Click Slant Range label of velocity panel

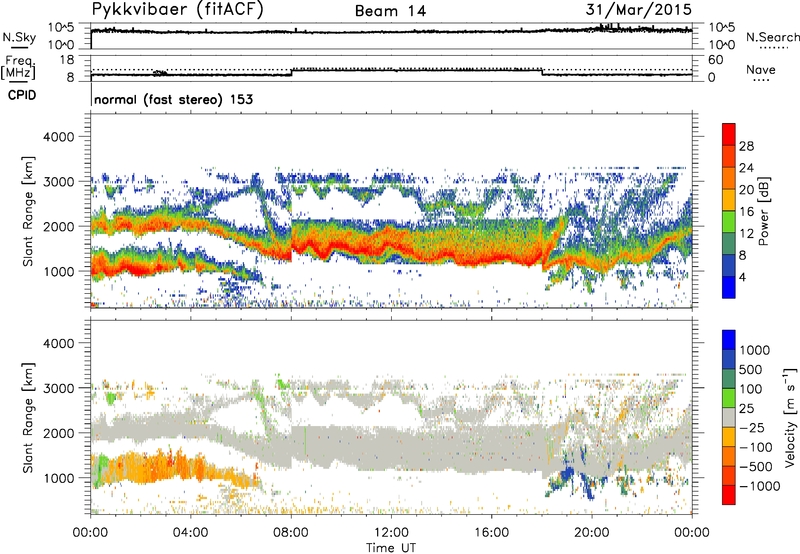pos(28,418)
